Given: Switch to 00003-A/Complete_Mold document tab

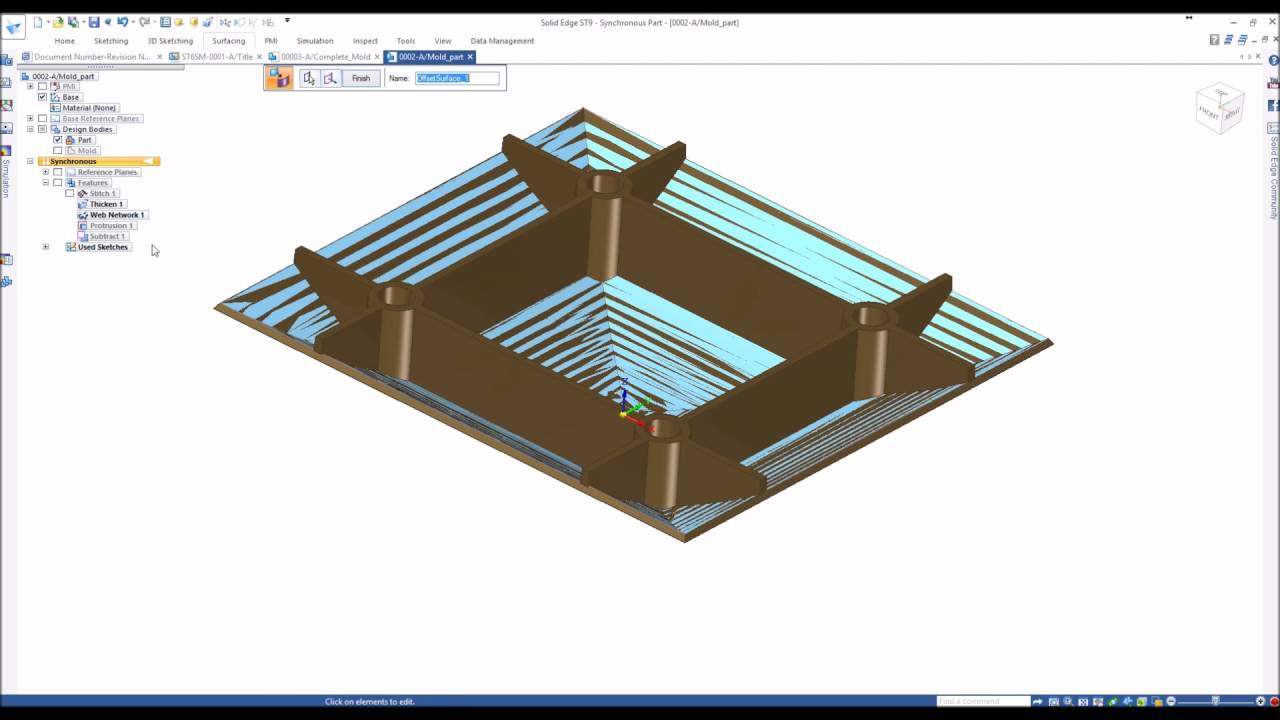Looking at the screenshot, I should tap(324, 57).
